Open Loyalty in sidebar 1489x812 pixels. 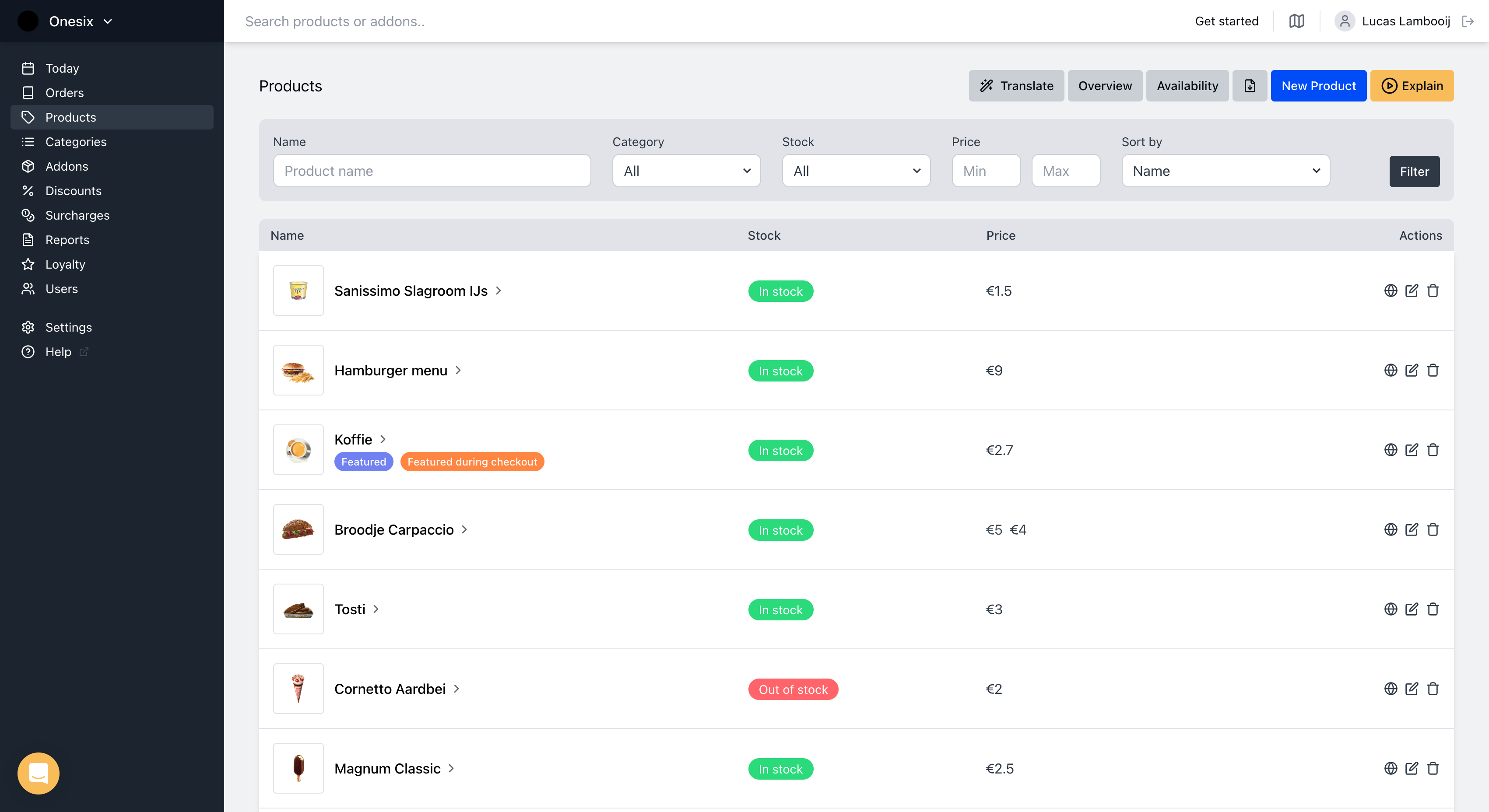[112, 265]
